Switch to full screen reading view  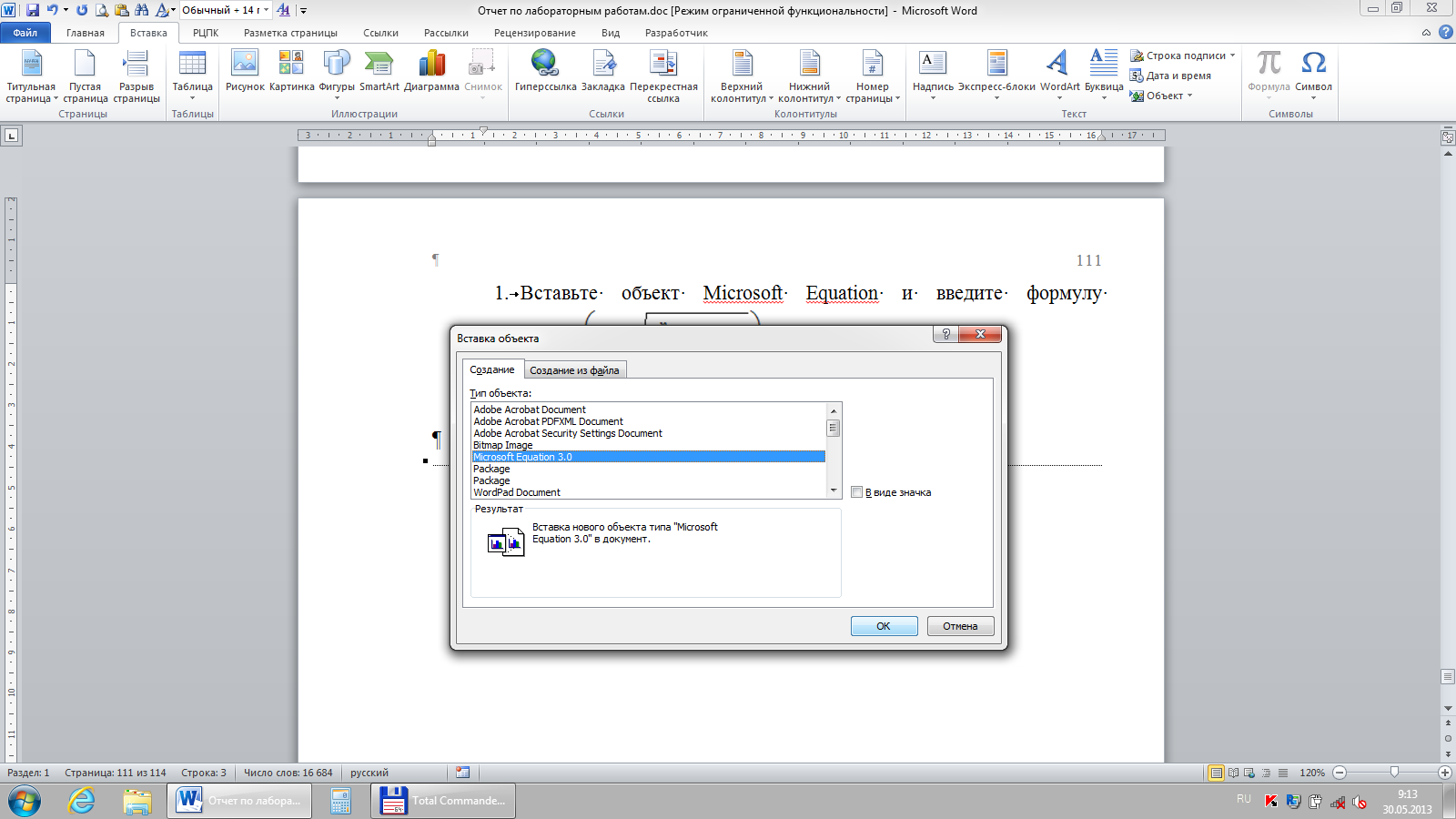point(1233,773)
